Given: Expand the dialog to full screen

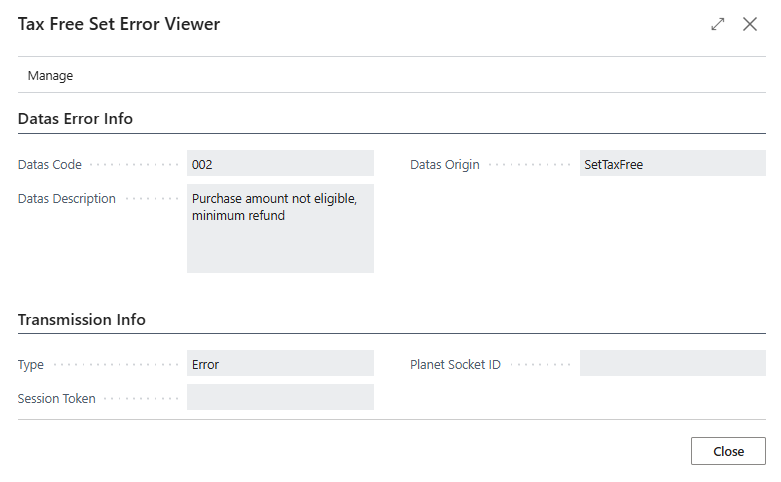Looking at the screenshot, I should click(x=718, y=24).
